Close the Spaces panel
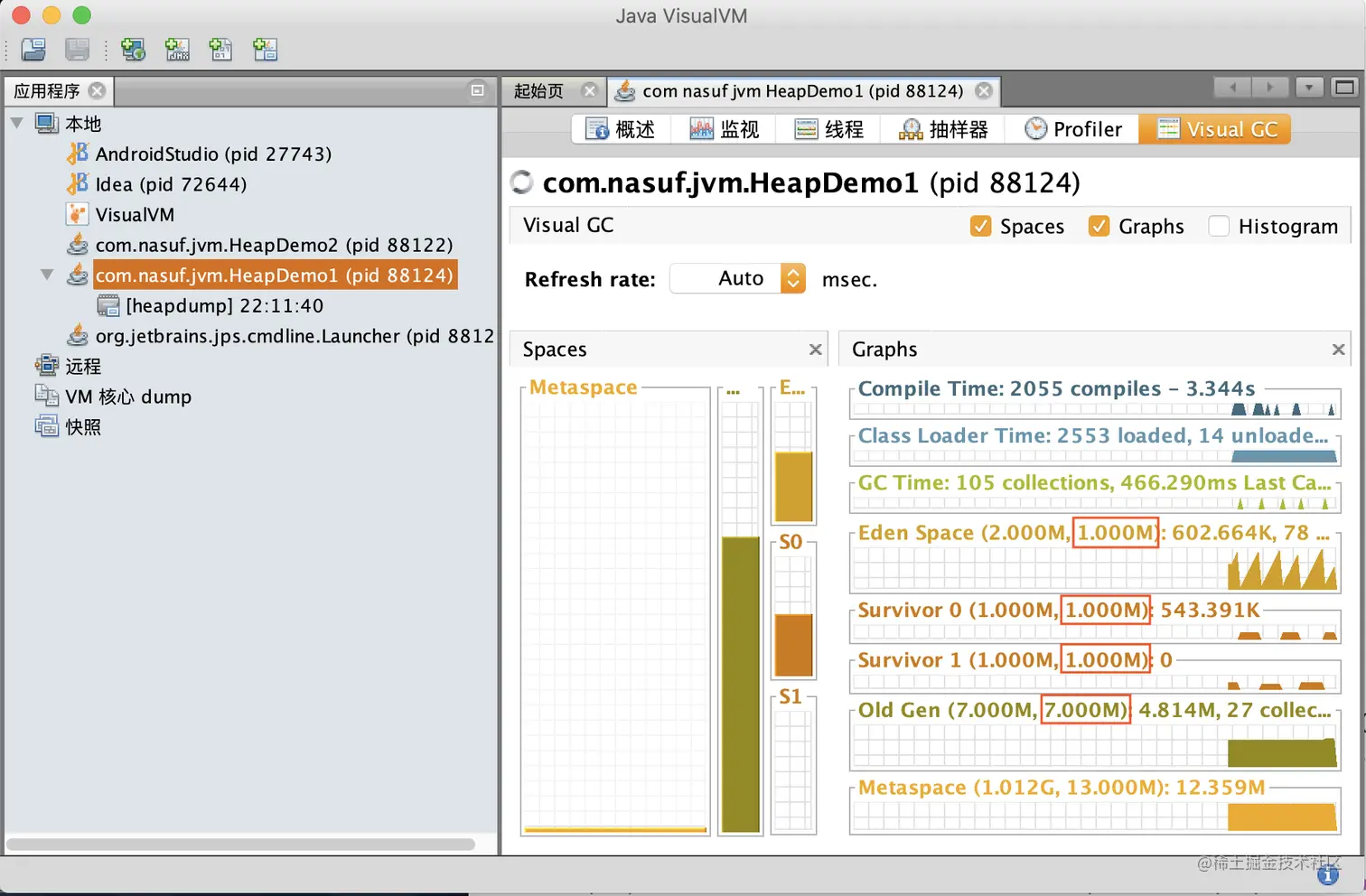Screen dimensions: 1366x896 tap(815, 350)
